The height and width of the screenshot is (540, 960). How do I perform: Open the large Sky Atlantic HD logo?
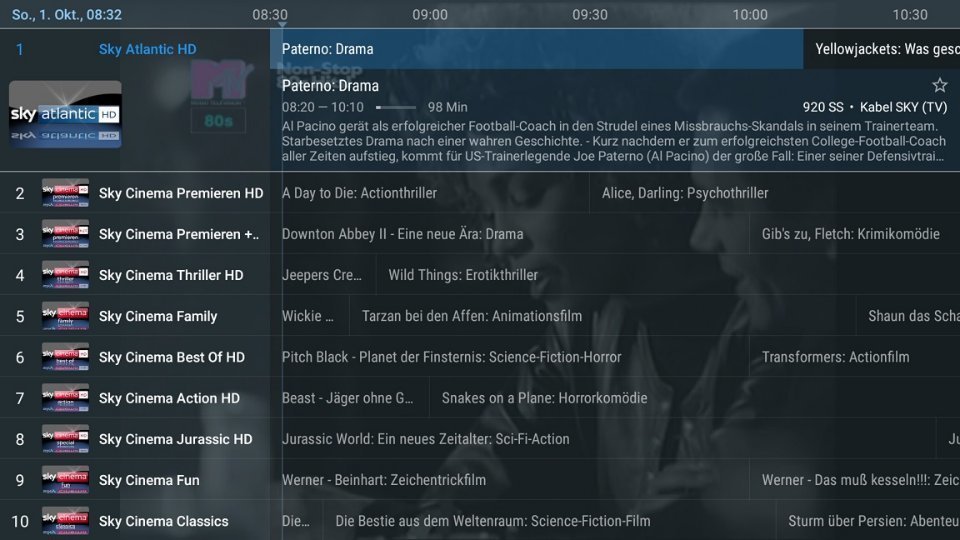(x=65, y=114)
